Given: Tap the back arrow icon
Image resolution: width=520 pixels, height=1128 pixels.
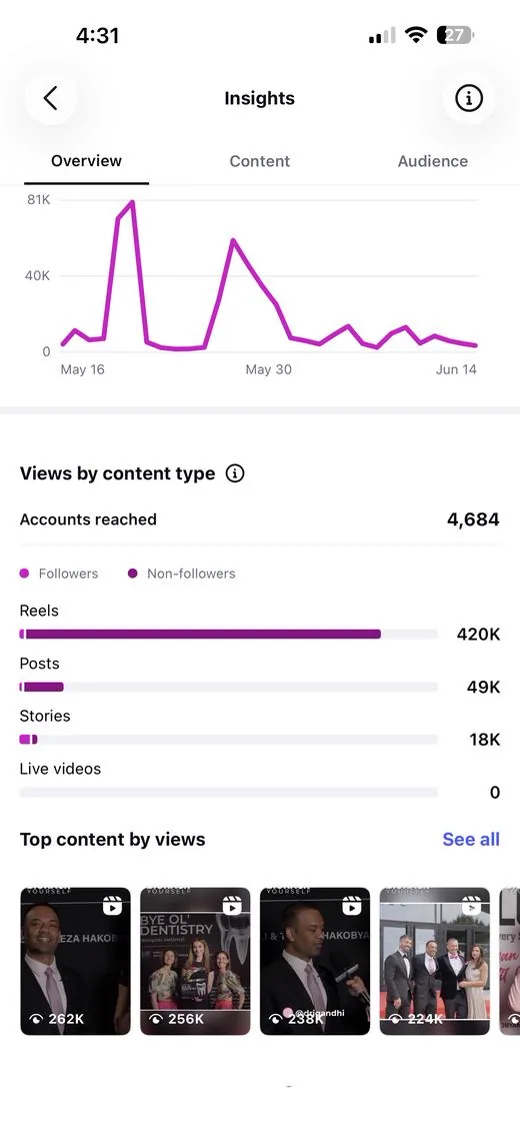Looking at the screenshot, I should [x=50, y=98].
